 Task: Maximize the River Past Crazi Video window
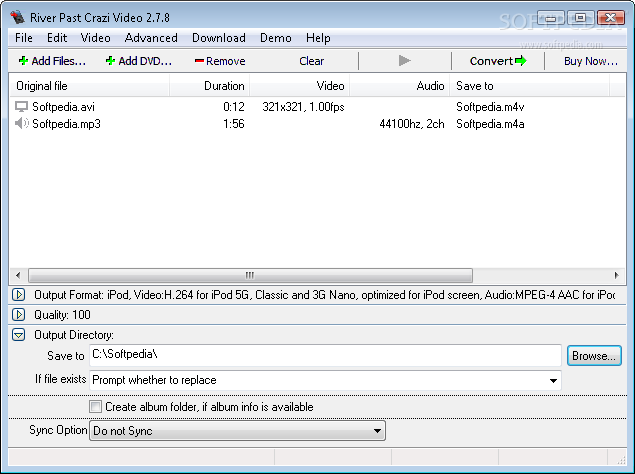click(580, 18)
